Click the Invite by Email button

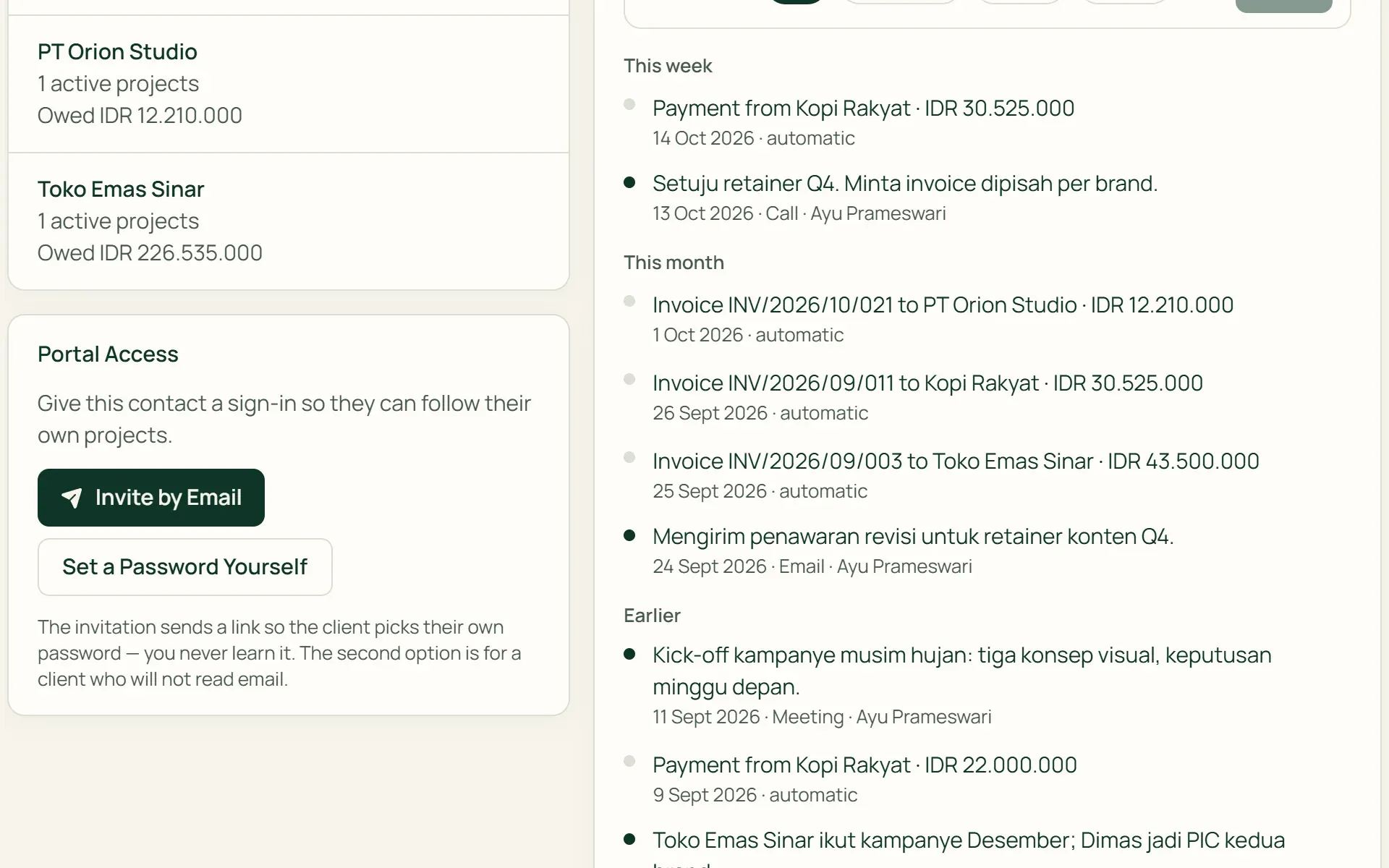point(151,498)
